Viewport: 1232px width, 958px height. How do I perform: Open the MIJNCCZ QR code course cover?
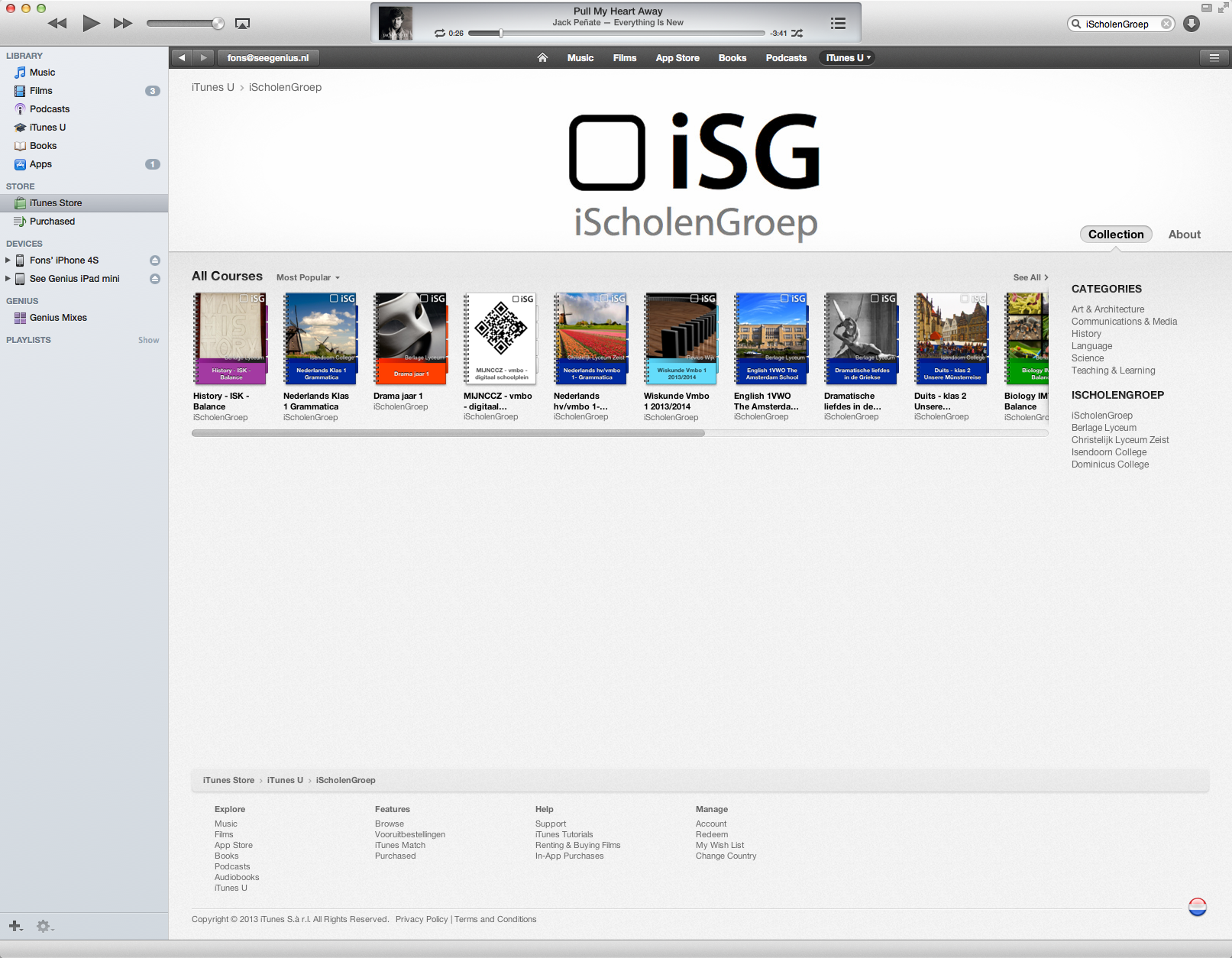click(x=500, y=338)
